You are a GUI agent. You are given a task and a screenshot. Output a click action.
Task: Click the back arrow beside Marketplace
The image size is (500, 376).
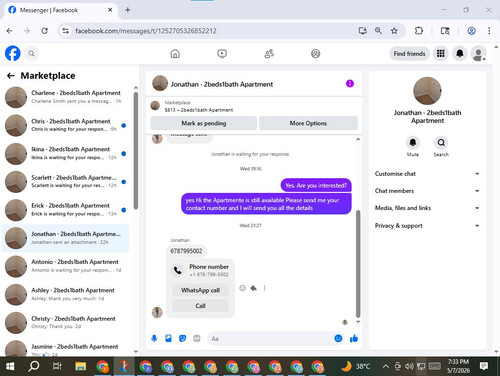11,76
